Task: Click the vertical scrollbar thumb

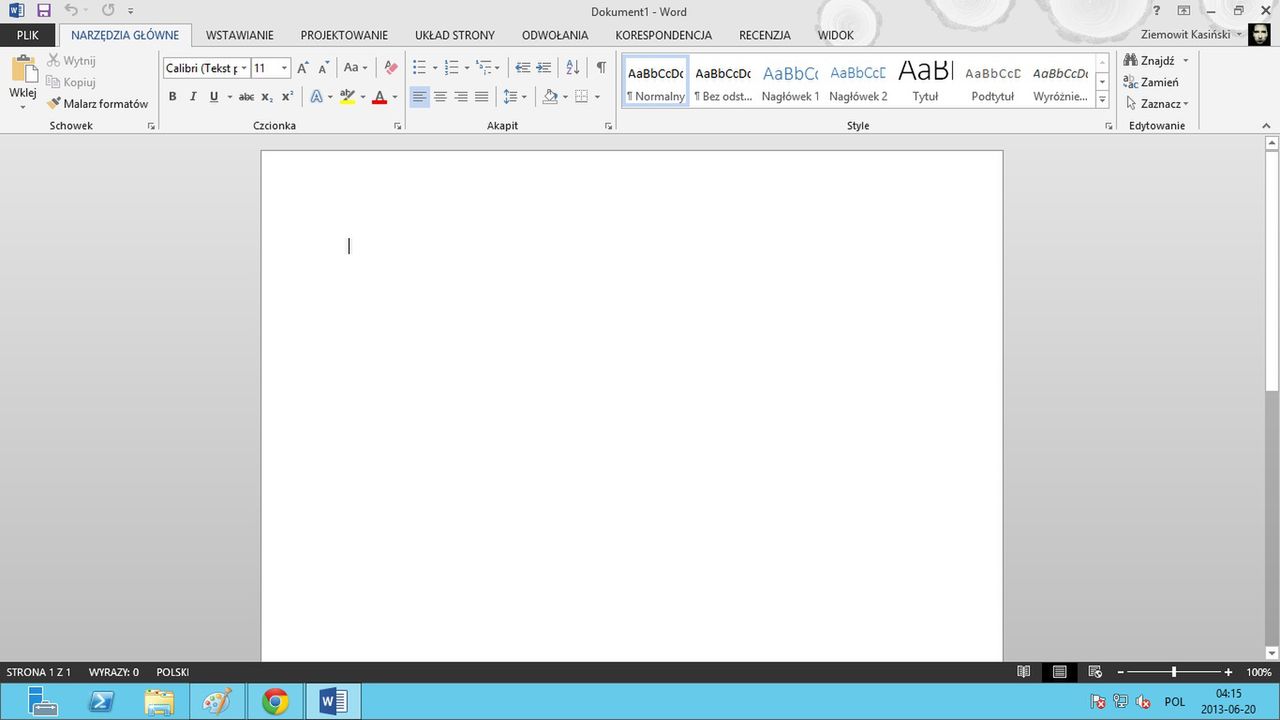Action: (x=1272, y=270)
